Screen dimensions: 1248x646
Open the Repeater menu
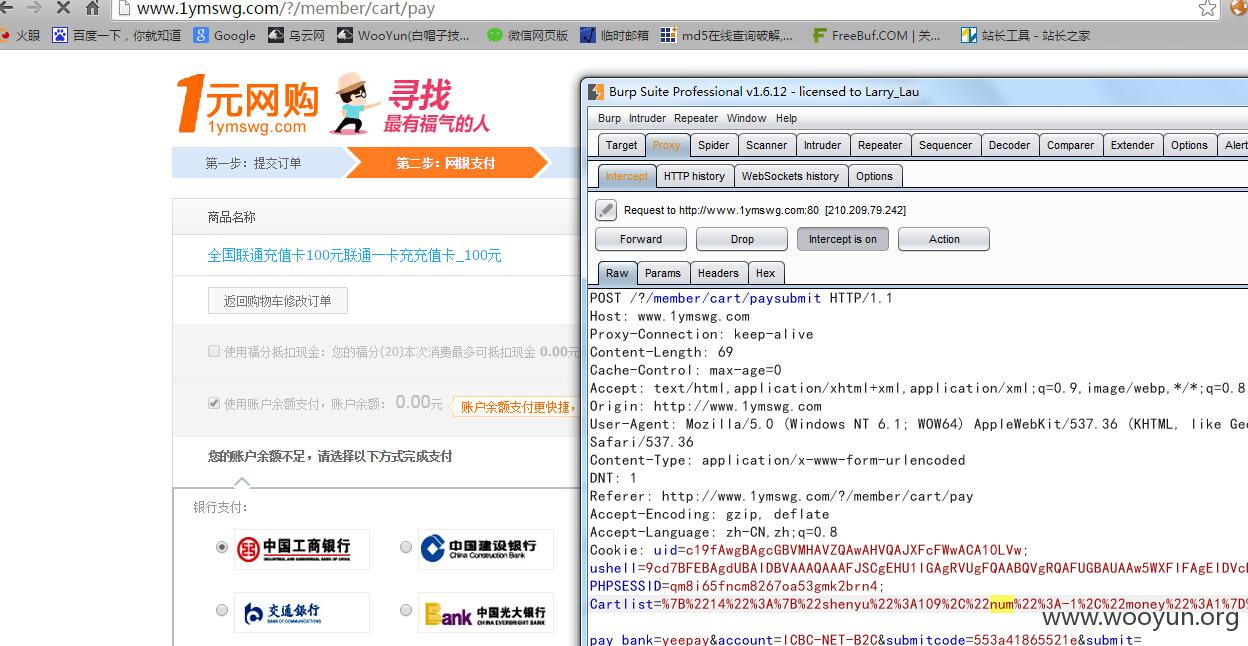tap(696, 118)
